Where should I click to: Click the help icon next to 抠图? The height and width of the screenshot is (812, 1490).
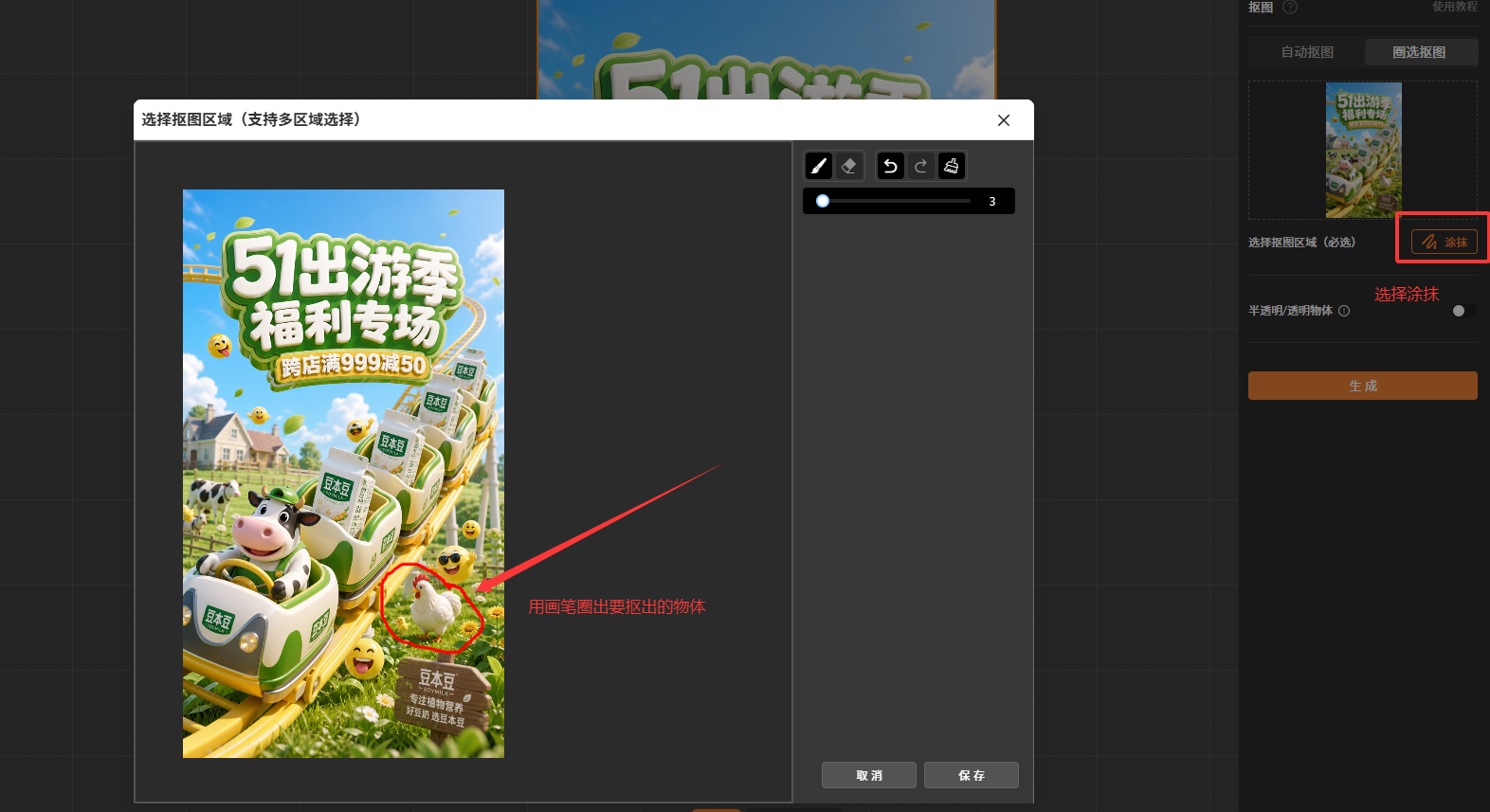[1290, 7]
